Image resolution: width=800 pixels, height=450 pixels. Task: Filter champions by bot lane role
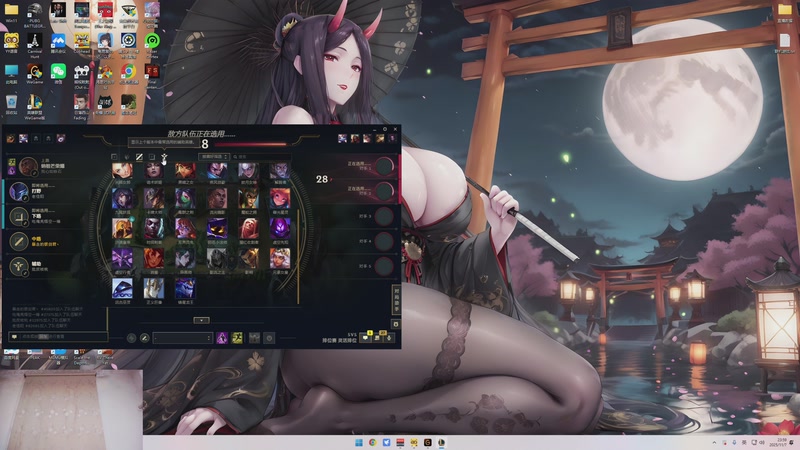click(x=152, y=157)
